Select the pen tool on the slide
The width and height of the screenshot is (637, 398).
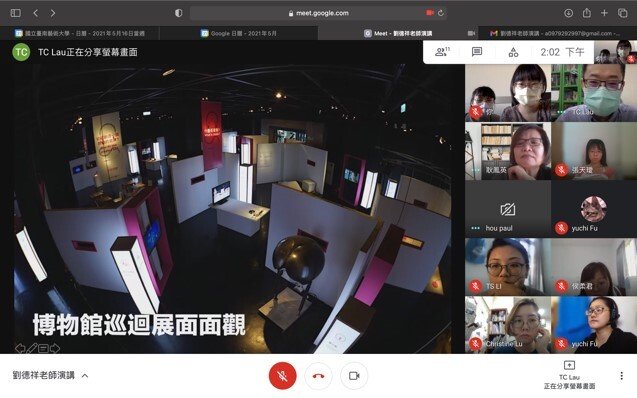point(32,348)
